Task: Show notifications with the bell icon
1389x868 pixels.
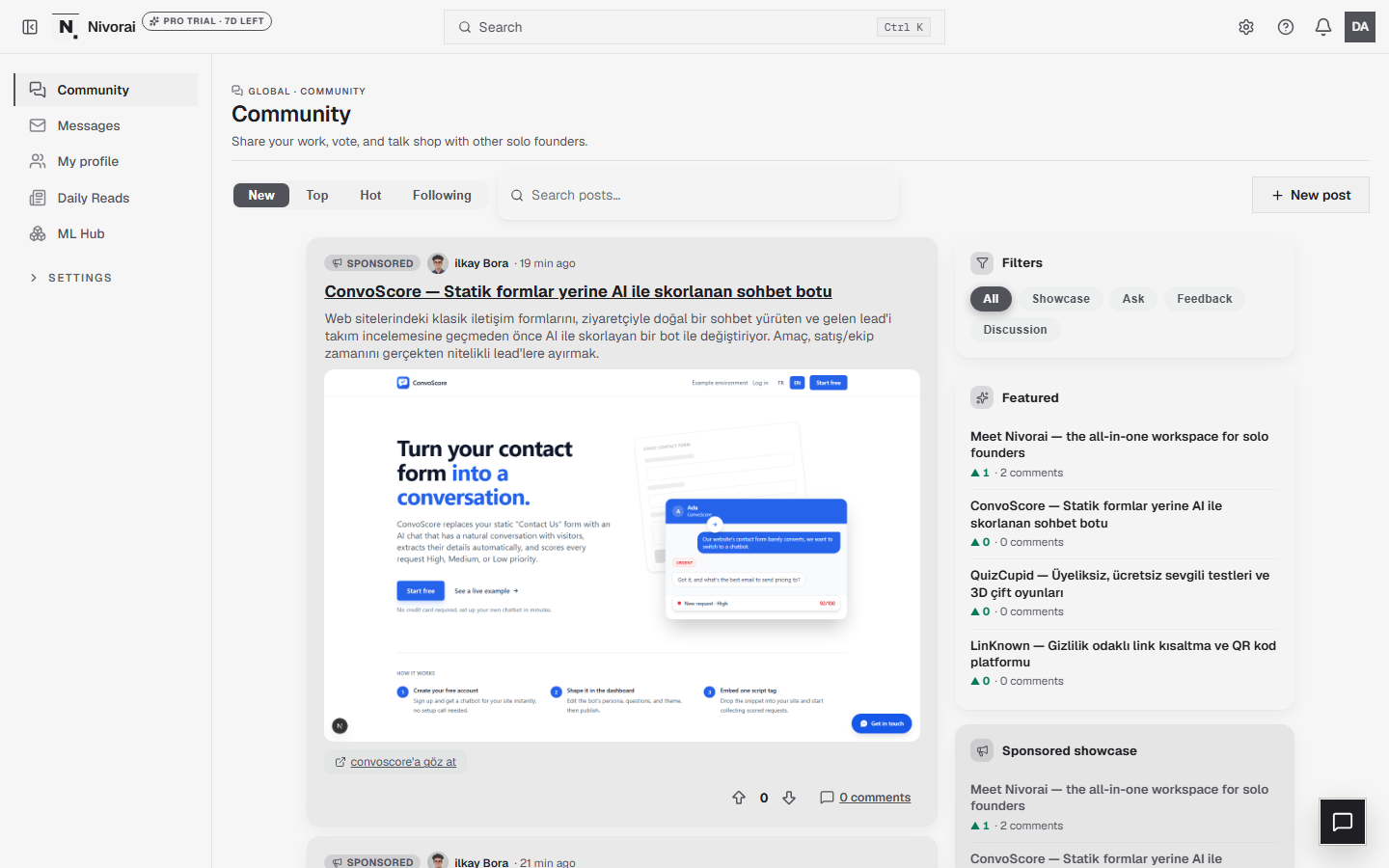Action: click(x=1323, y=27)
